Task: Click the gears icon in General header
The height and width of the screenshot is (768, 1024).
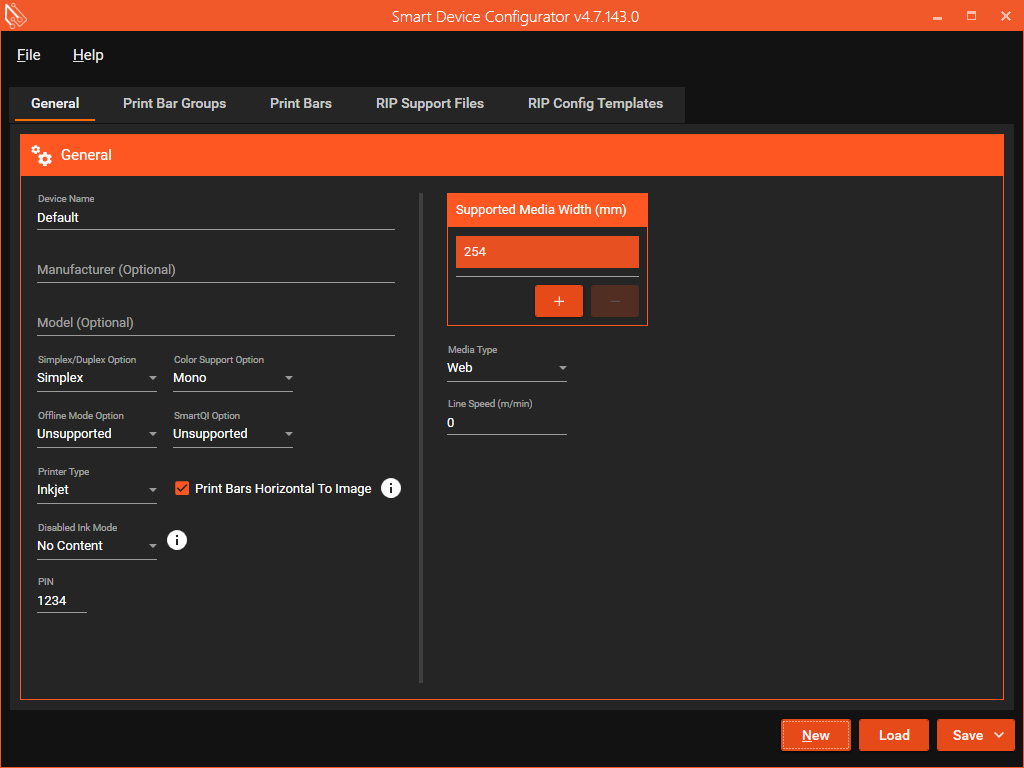Action: (x=41, y=155)
